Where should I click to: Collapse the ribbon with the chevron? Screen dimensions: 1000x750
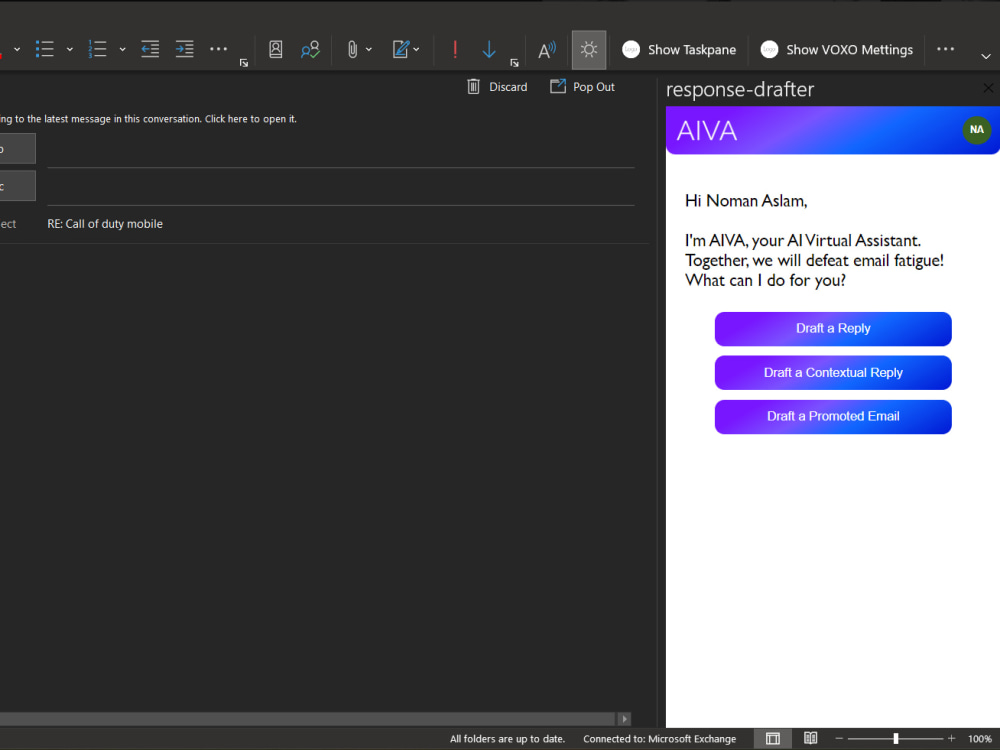pos(986,57)
